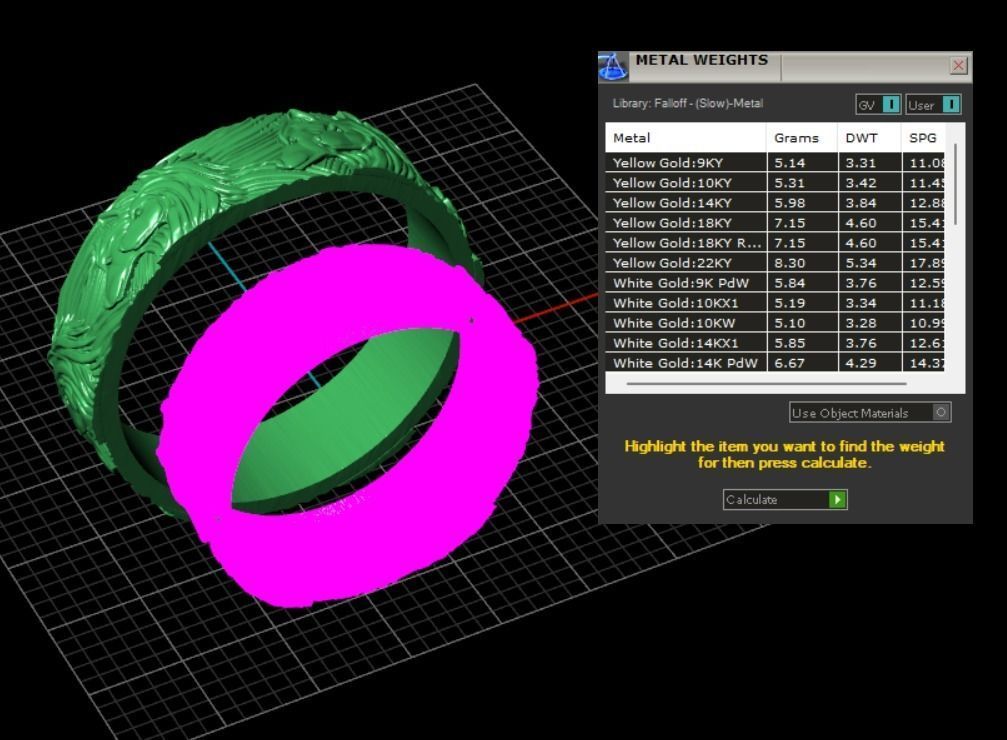The width and height of the screenshot is (1007, 740).
Task: Click the green arrow on Calculate
Action: pyautogui.click(x=837, y=499)
